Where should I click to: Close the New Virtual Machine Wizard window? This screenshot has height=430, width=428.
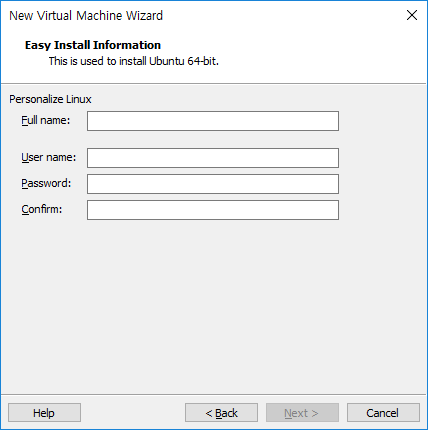point(412,15)
